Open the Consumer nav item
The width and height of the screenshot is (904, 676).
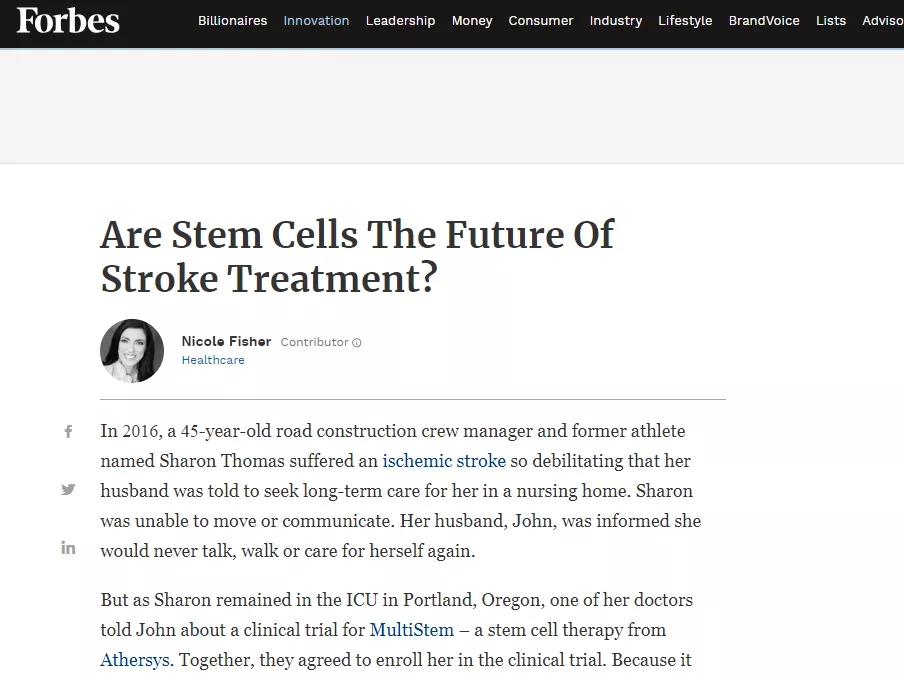click(x=541, y=21)
